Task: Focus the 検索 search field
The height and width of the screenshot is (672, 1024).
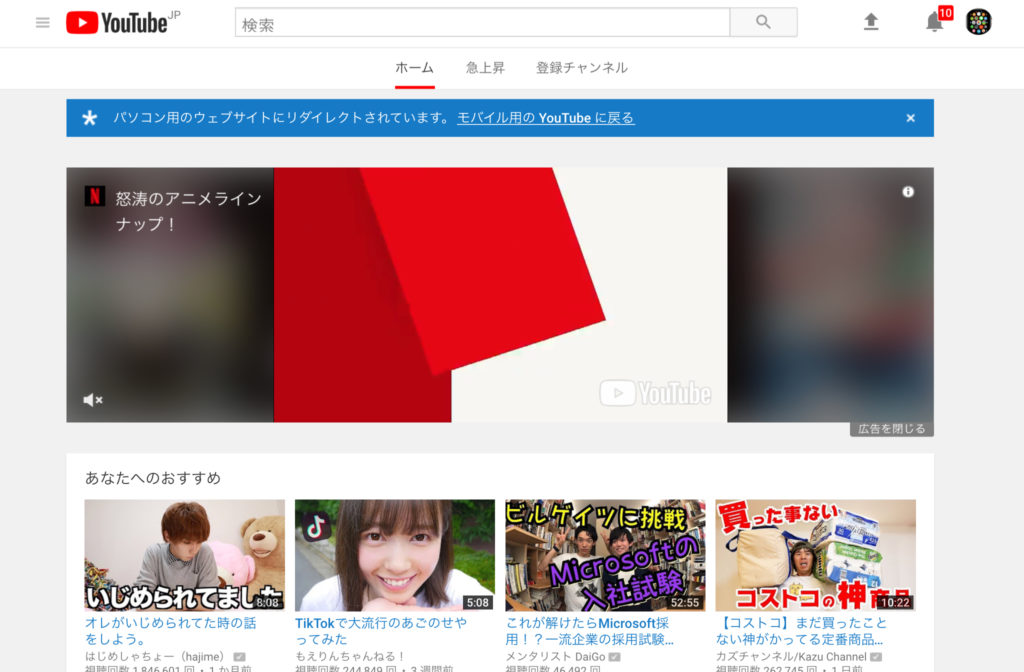Action: pyautogui.click(x=482, y=22)
